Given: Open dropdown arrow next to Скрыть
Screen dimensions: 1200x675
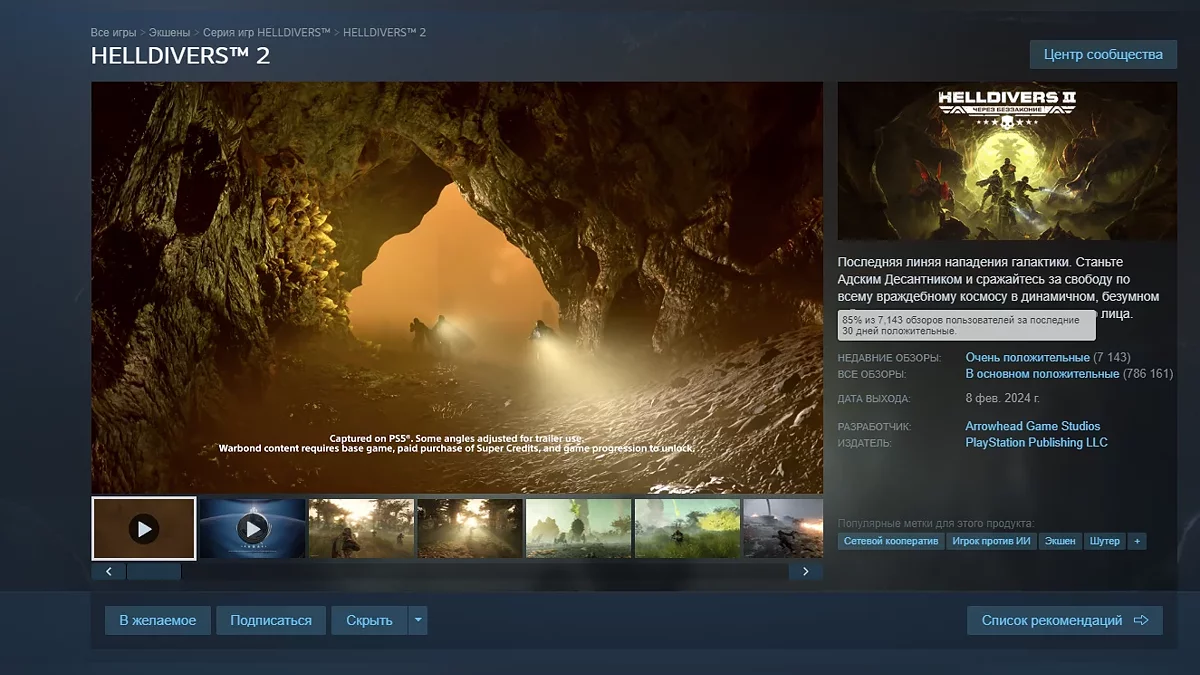Looking at the screenshot, I should pyautogui.click(x=419, y=620).
